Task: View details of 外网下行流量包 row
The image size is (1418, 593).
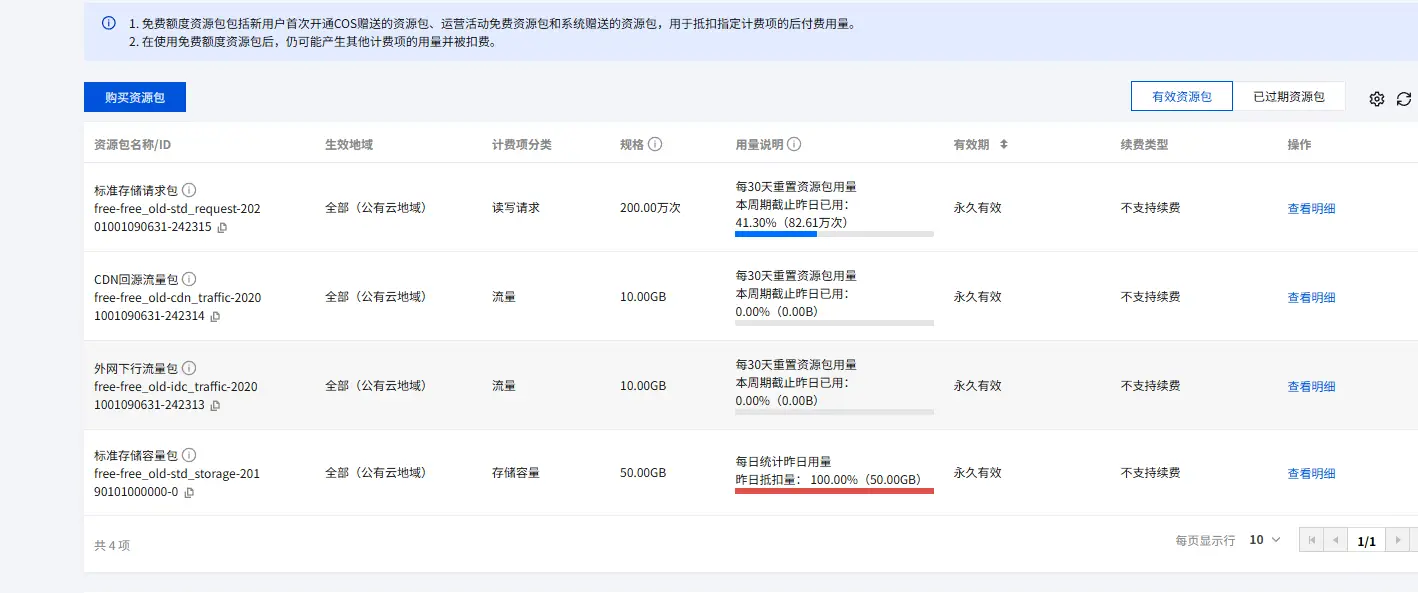Action: (x=1311, y=387)
